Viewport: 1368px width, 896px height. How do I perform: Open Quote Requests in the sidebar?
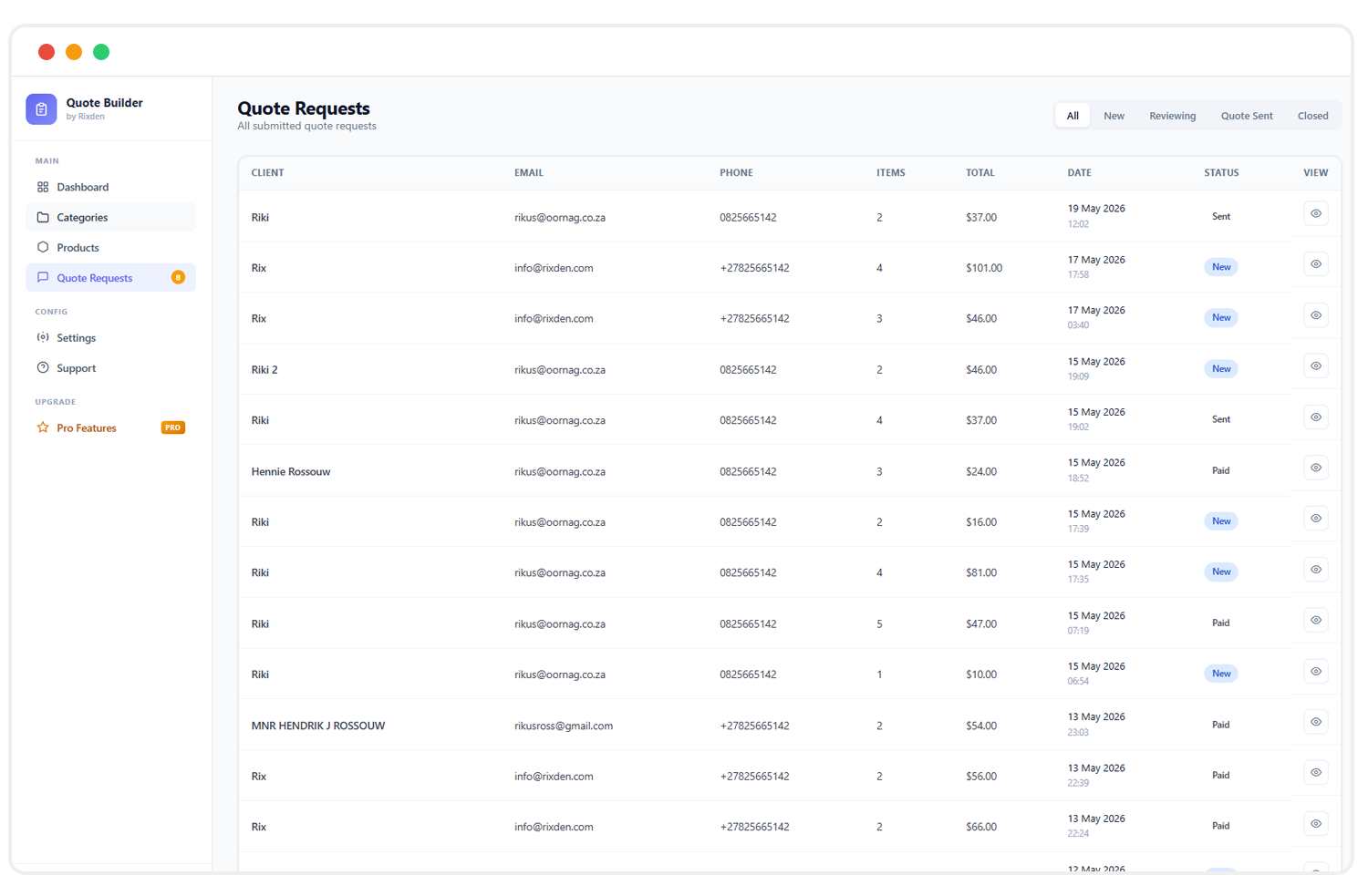[110, 277]
